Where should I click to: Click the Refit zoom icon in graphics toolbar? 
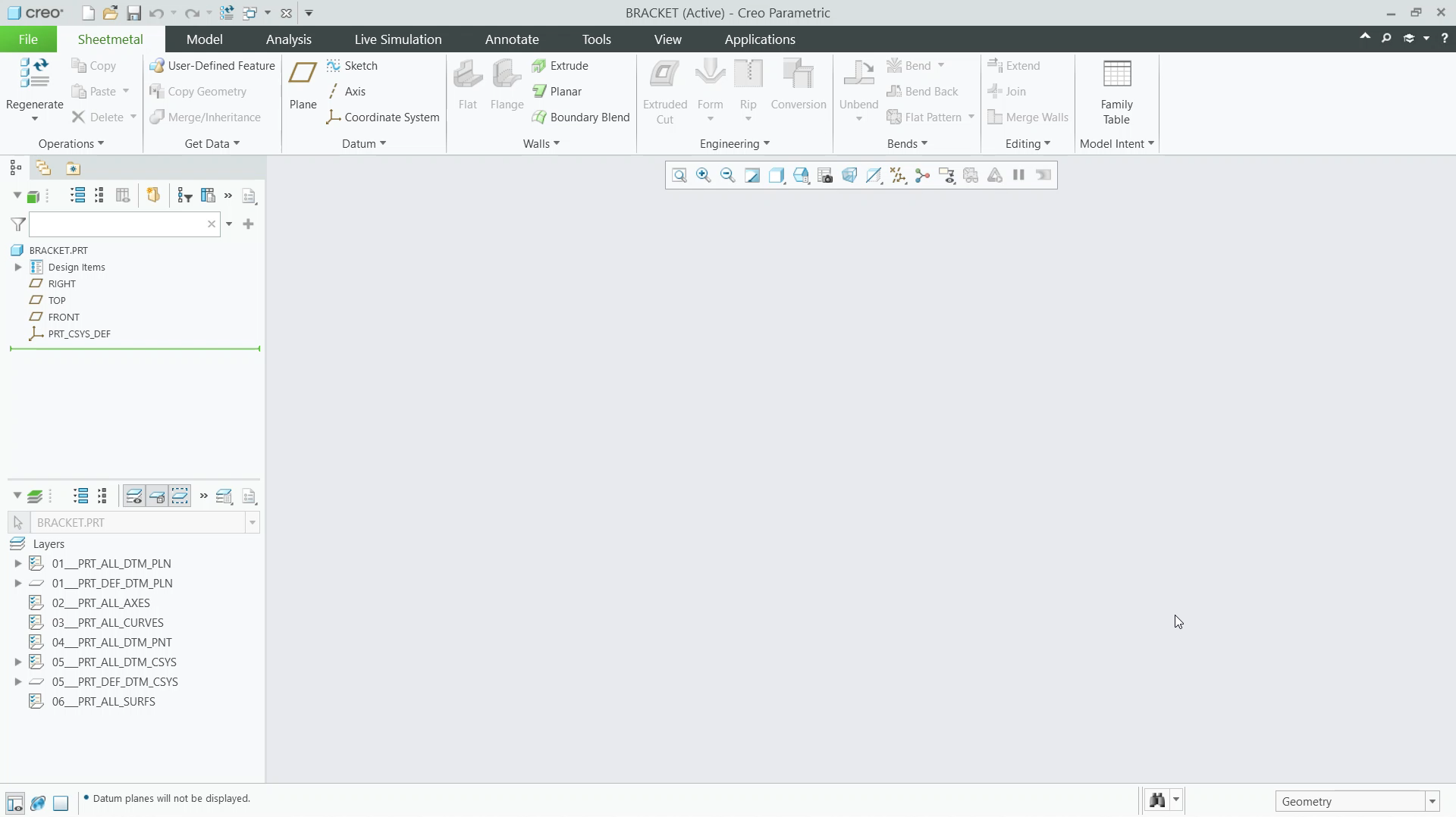click(679, 175)
